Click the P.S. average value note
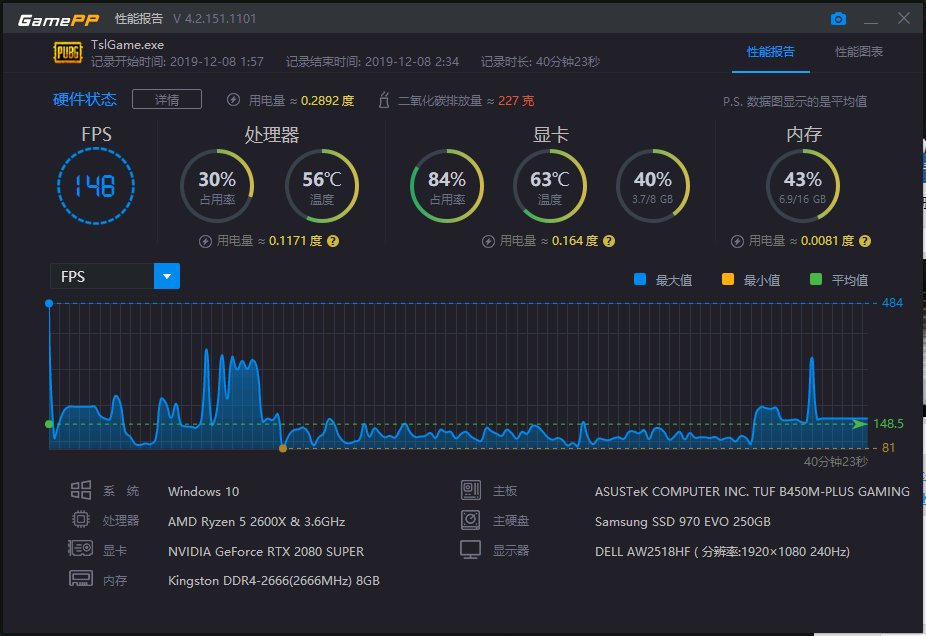The height and width of the screenshot is (636, 926). (x=795, y=101)
